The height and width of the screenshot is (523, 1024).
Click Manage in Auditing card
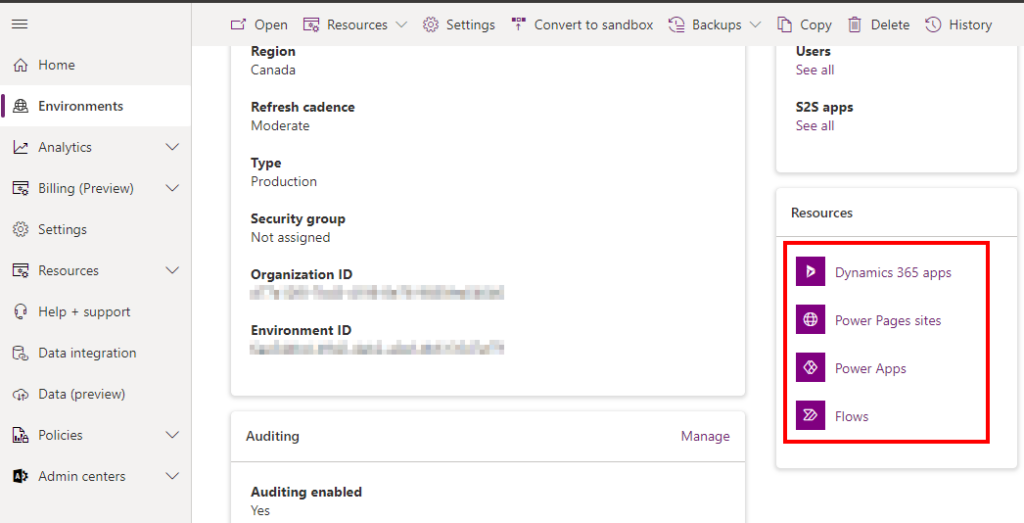pyautogui.click(x=705, y=436)
